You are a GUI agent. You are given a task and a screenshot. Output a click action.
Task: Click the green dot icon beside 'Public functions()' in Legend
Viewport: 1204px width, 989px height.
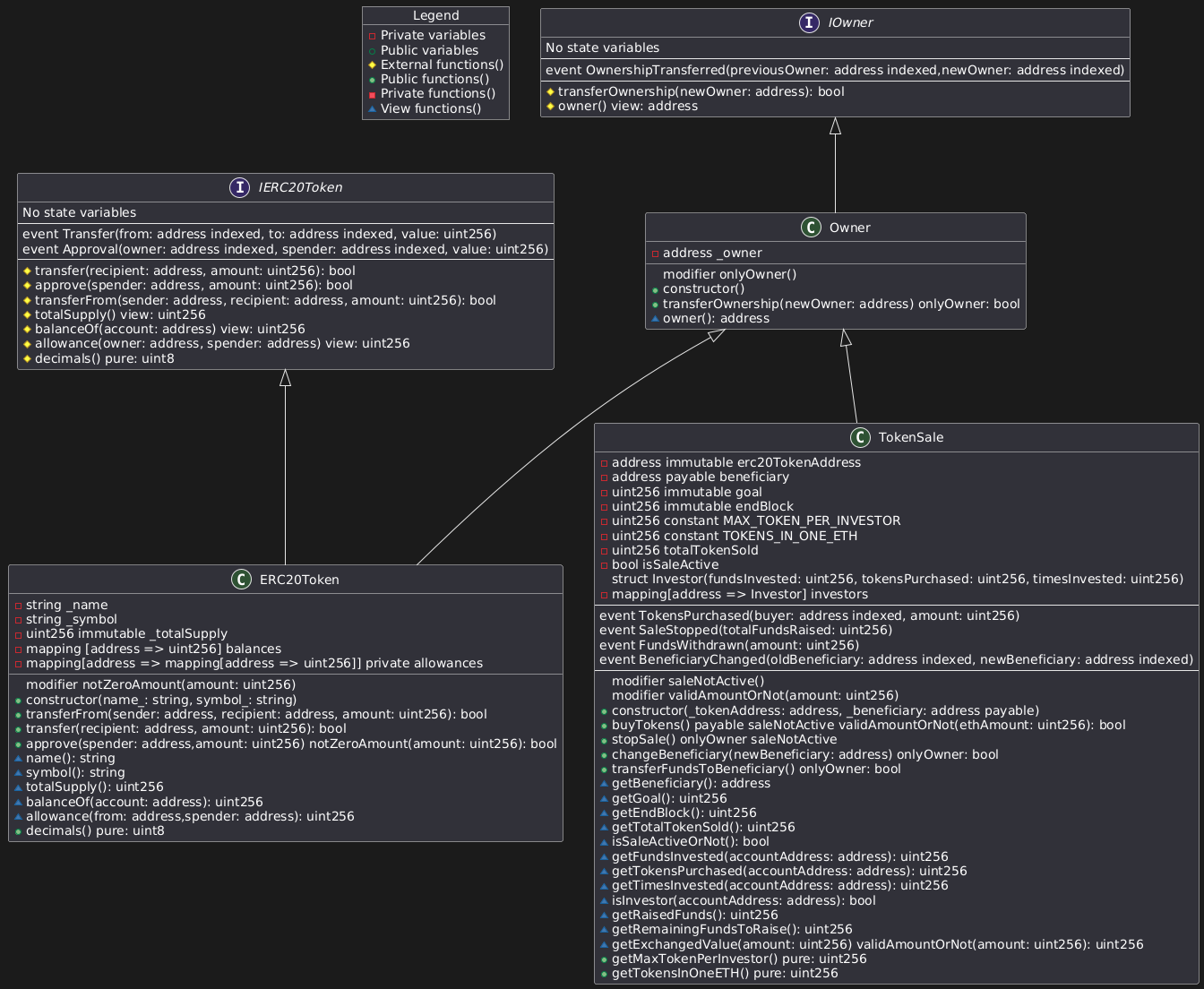tap(372, 80)
